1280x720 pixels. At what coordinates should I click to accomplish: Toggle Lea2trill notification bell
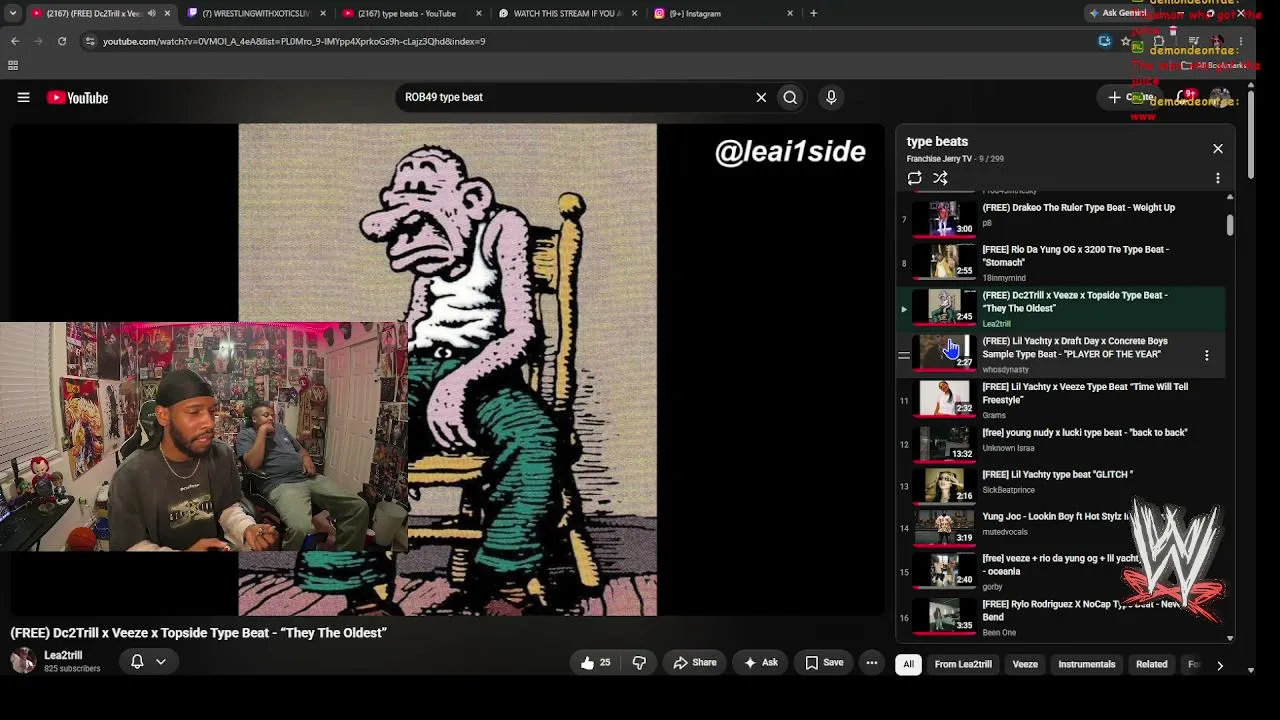pos(137,661)
